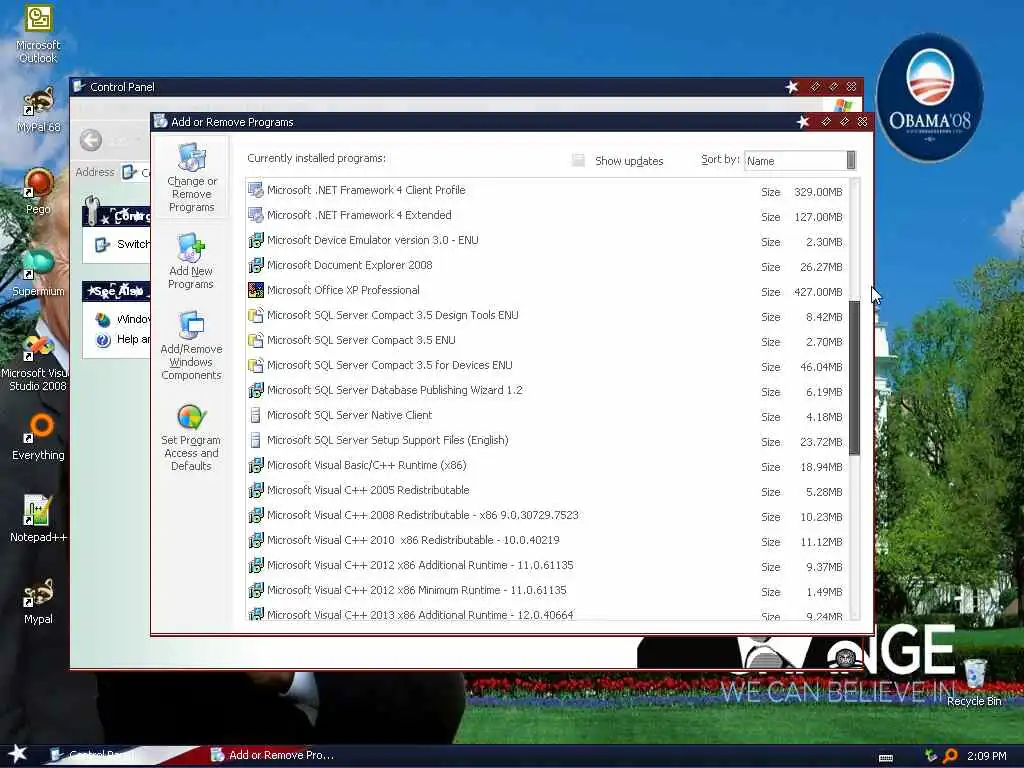
Task: Click the 2:09 PM taskbar clock
Action: pyautogui.click(x=986, y=756)
